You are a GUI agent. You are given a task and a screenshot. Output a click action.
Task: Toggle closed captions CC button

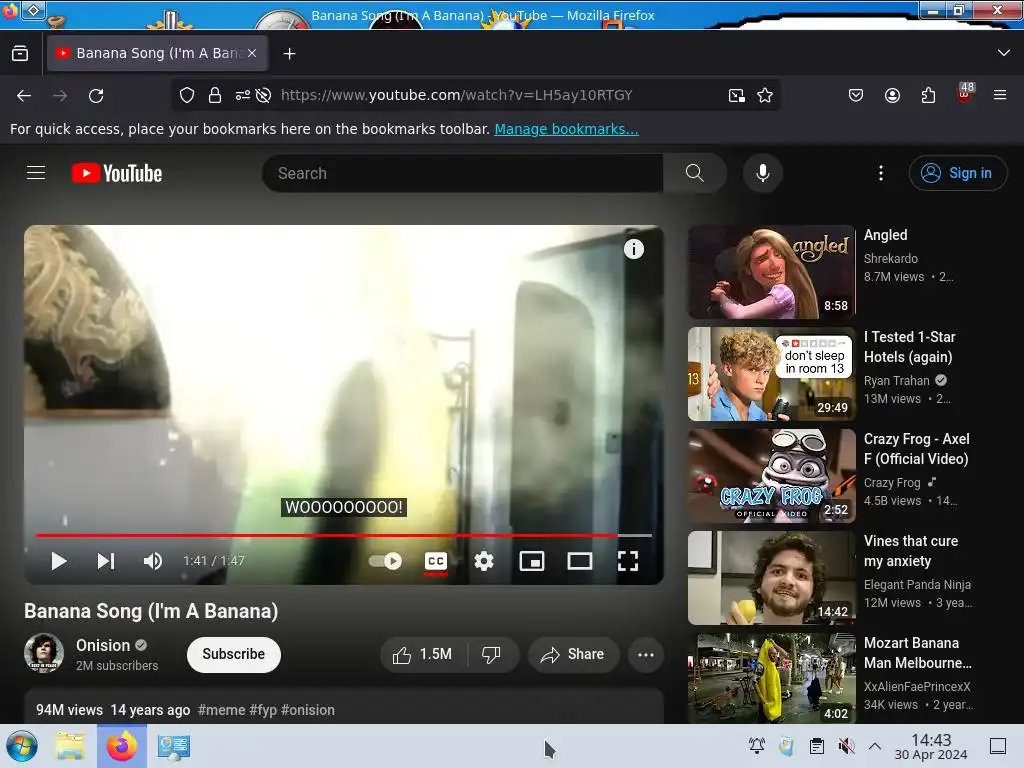[x=436, y=561]
